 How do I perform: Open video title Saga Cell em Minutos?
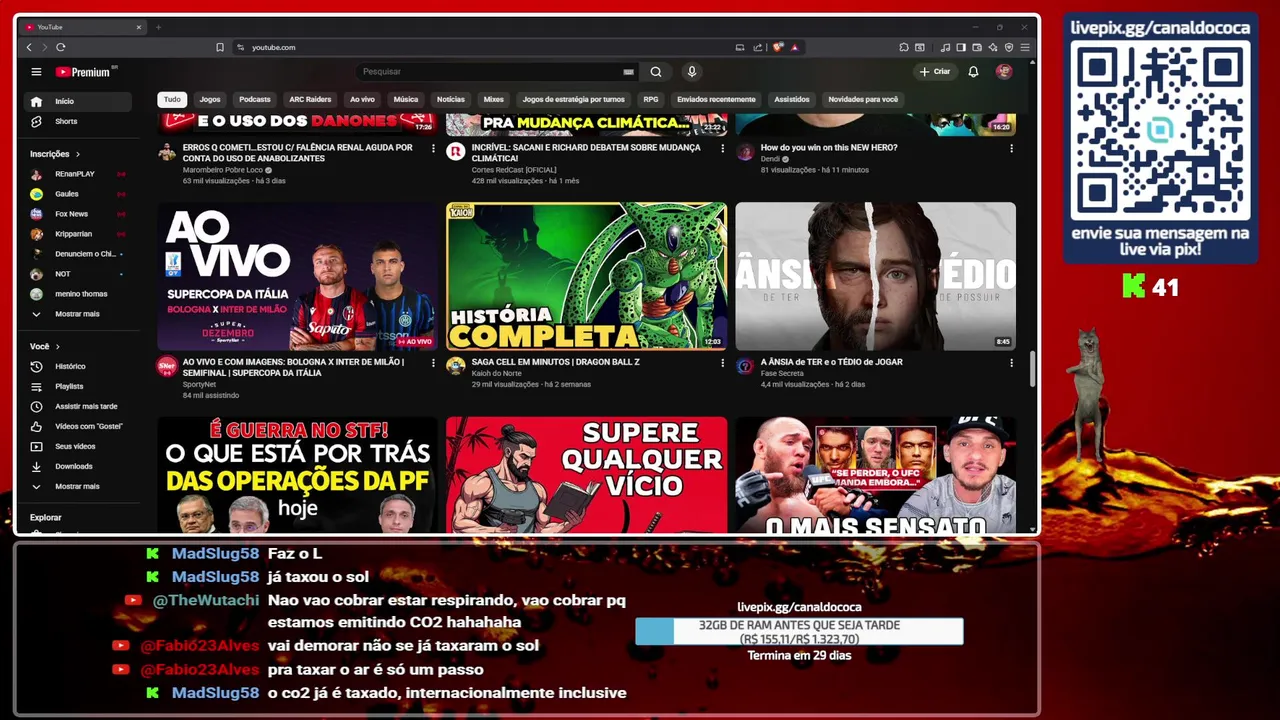[555, 362]
